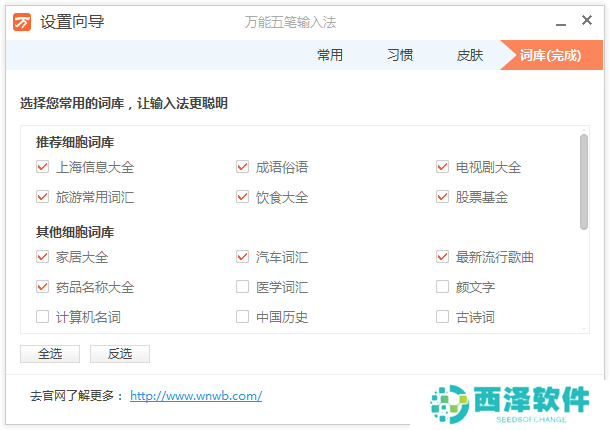Go to the 皮肤 tab
Viewport: 610px width, 430px height.
470,55
